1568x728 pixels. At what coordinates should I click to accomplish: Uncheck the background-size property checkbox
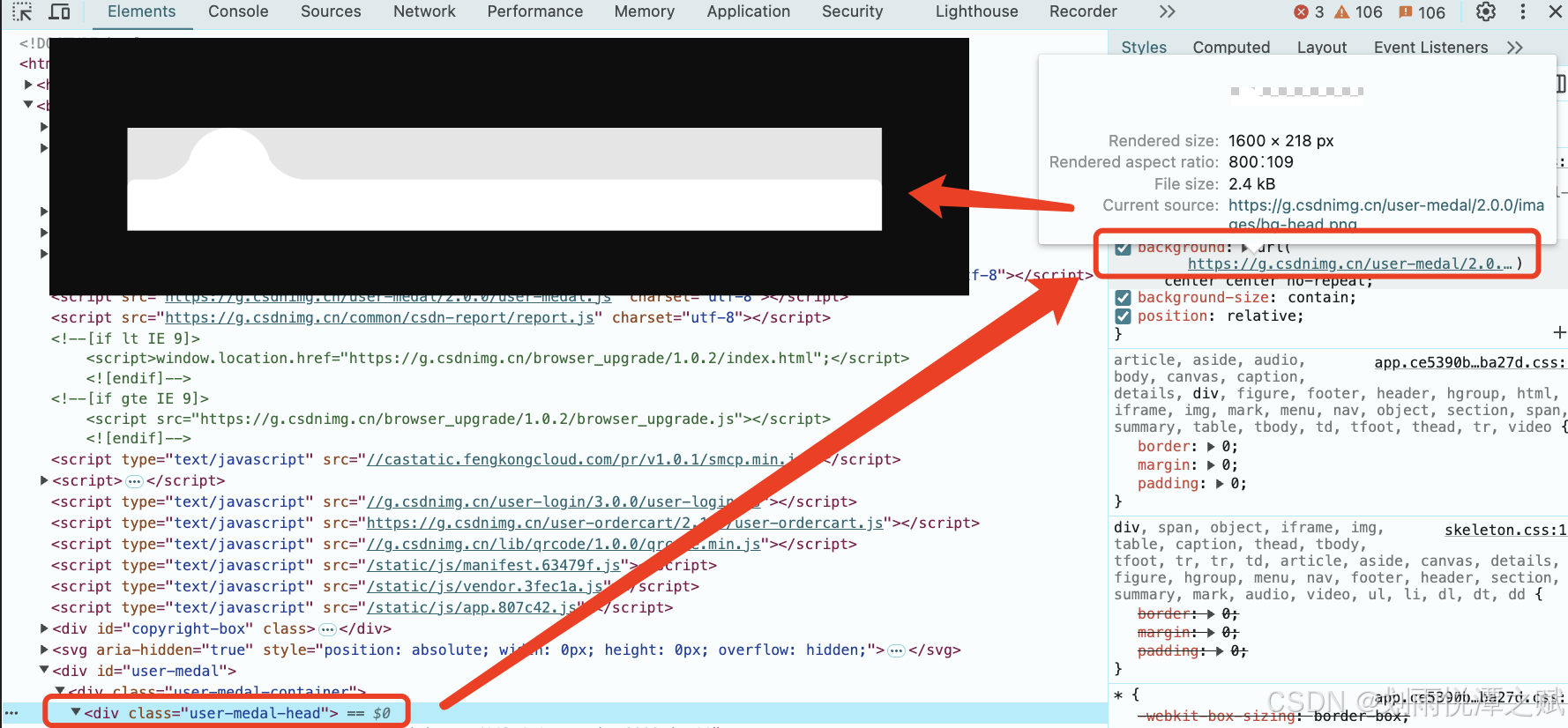coord(1123,298)
